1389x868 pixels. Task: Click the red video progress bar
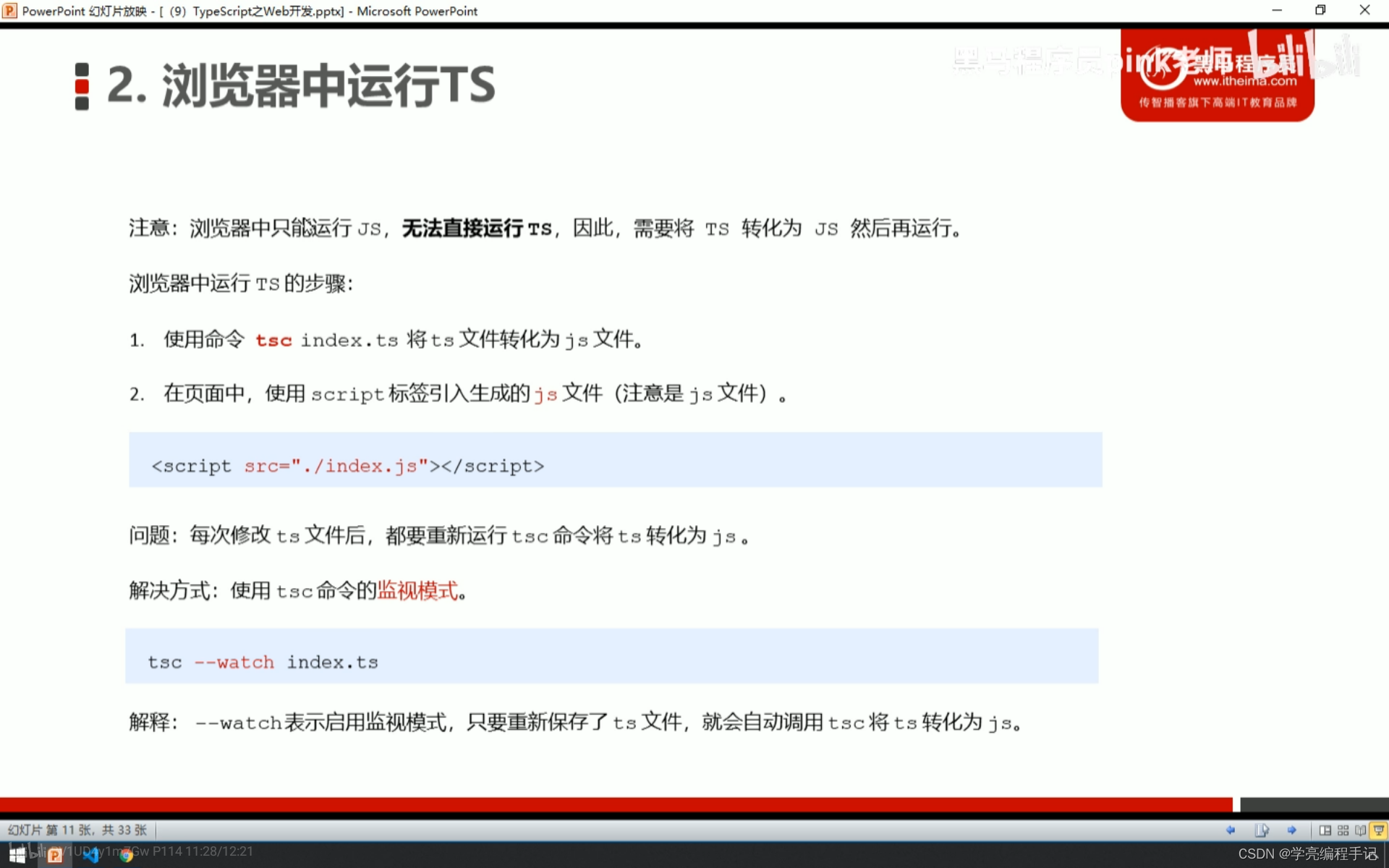pos(615,804)
